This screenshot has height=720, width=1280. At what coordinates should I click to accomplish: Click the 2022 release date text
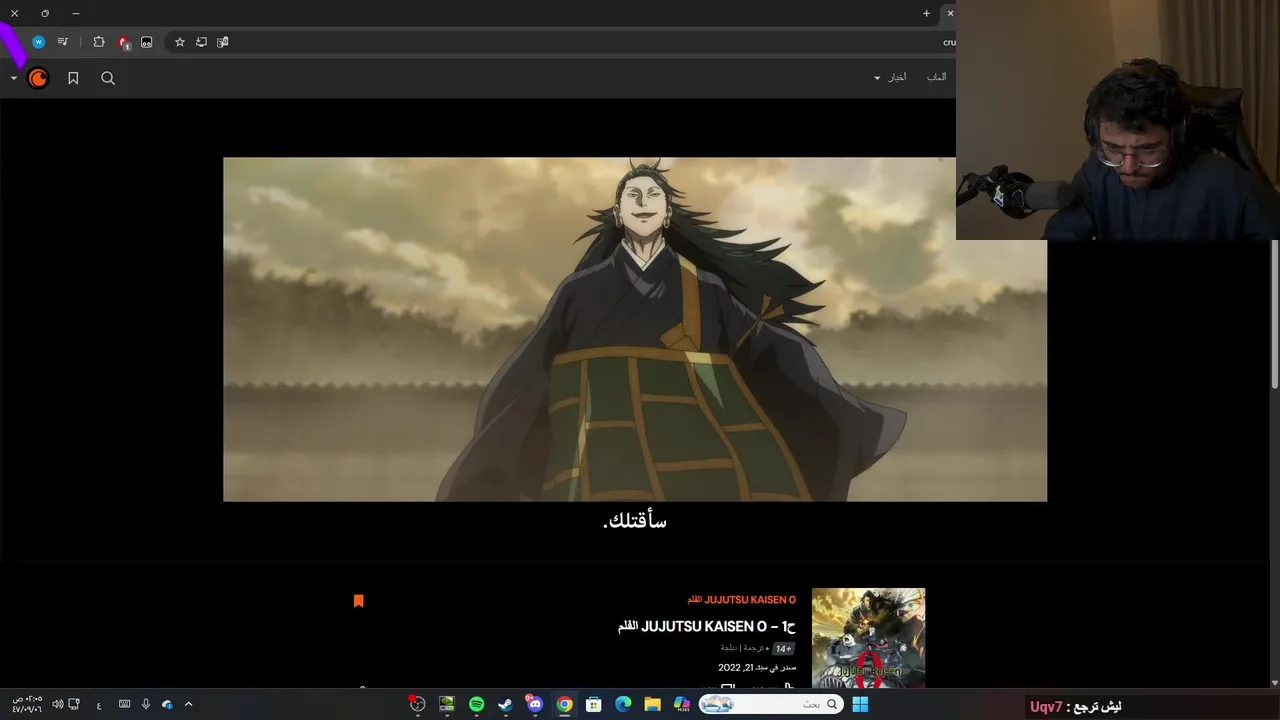pos(757,667)
